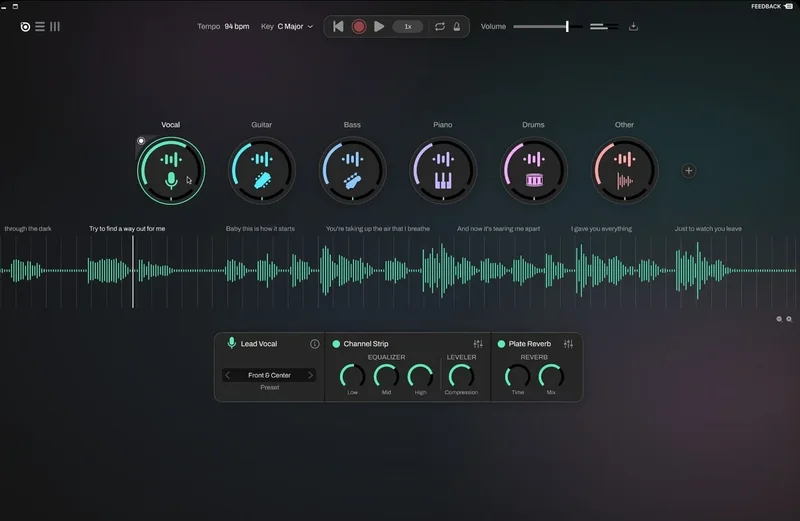Jump to lyric 'I gave you everything'
Viewport: 800px width, 521px height.
[x=601, y=229]
